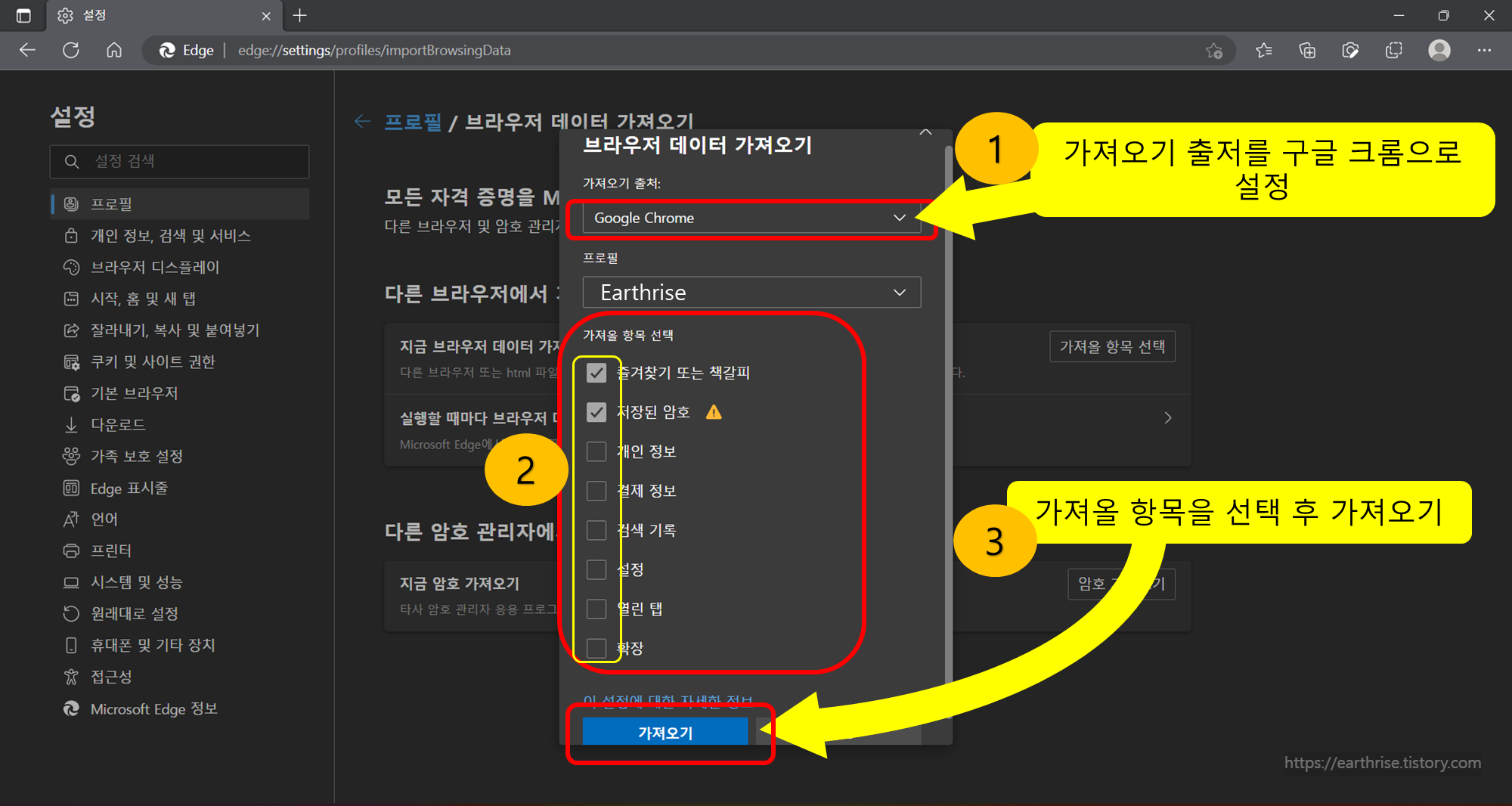Check 열린 탭 checkbox
The image size is (1512, 806).
(x=596, y=609)
